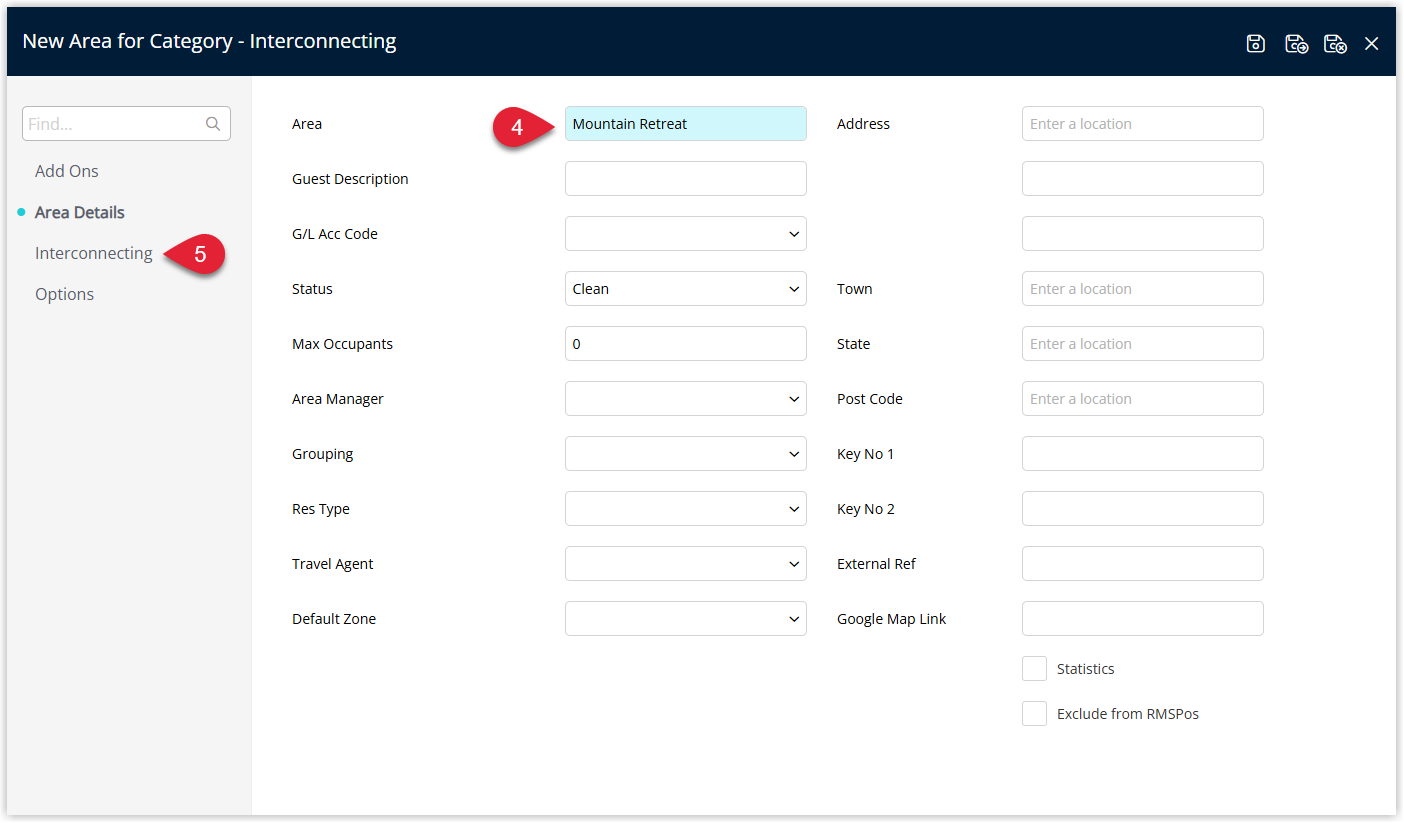Open the Add Ons section

tap(67, 171)
